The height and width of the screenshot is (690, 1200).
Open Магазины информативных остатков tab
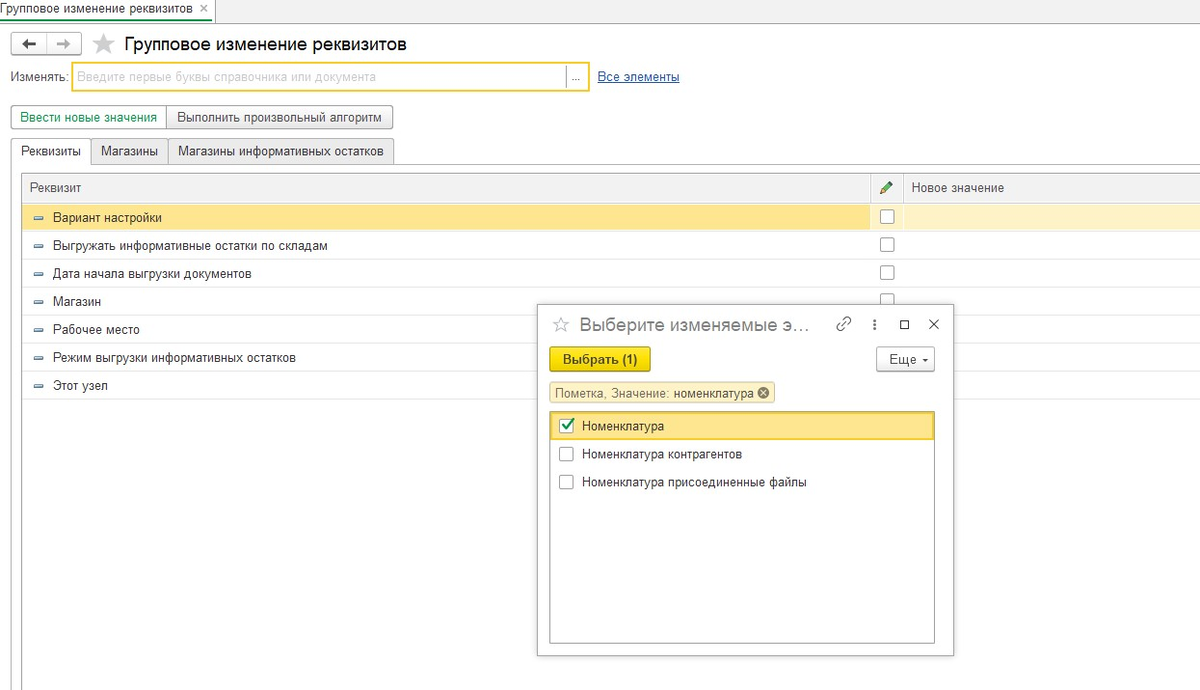[281, 151]
